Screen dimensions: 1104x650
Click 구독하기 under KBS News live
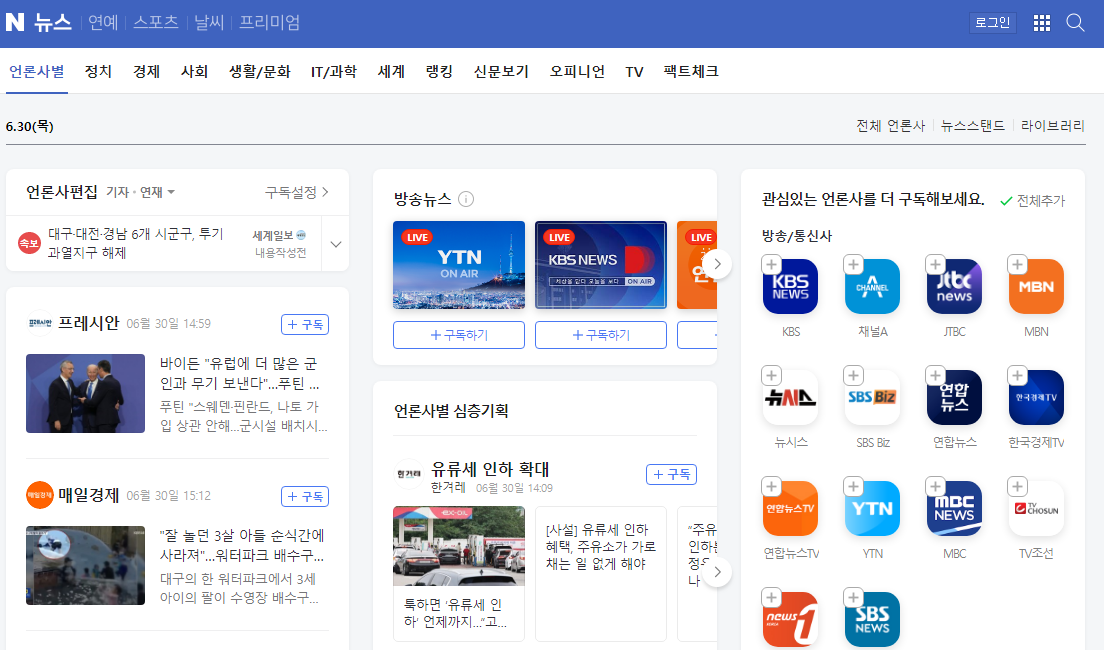[x=601, y=335]
